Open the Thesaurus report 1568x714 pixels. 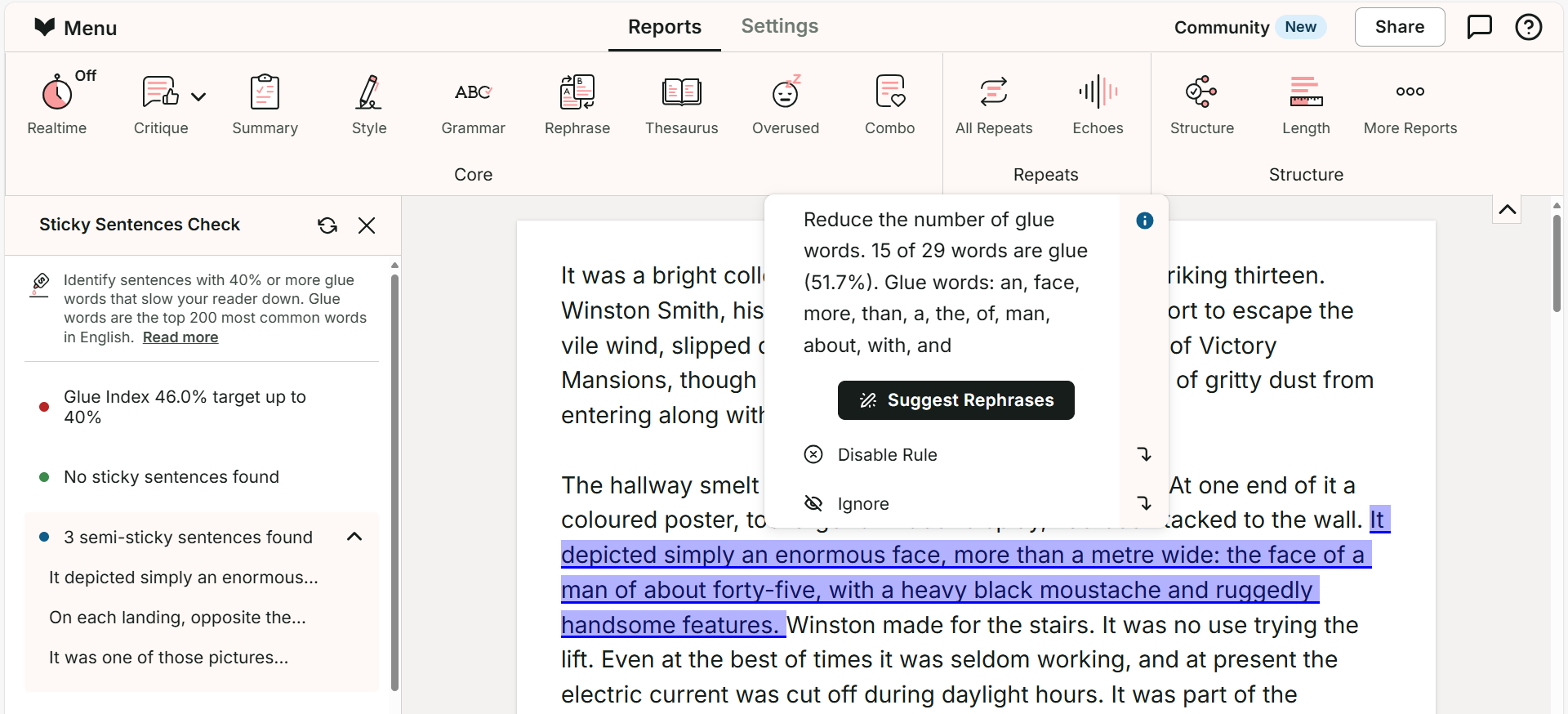coord(681,103)
